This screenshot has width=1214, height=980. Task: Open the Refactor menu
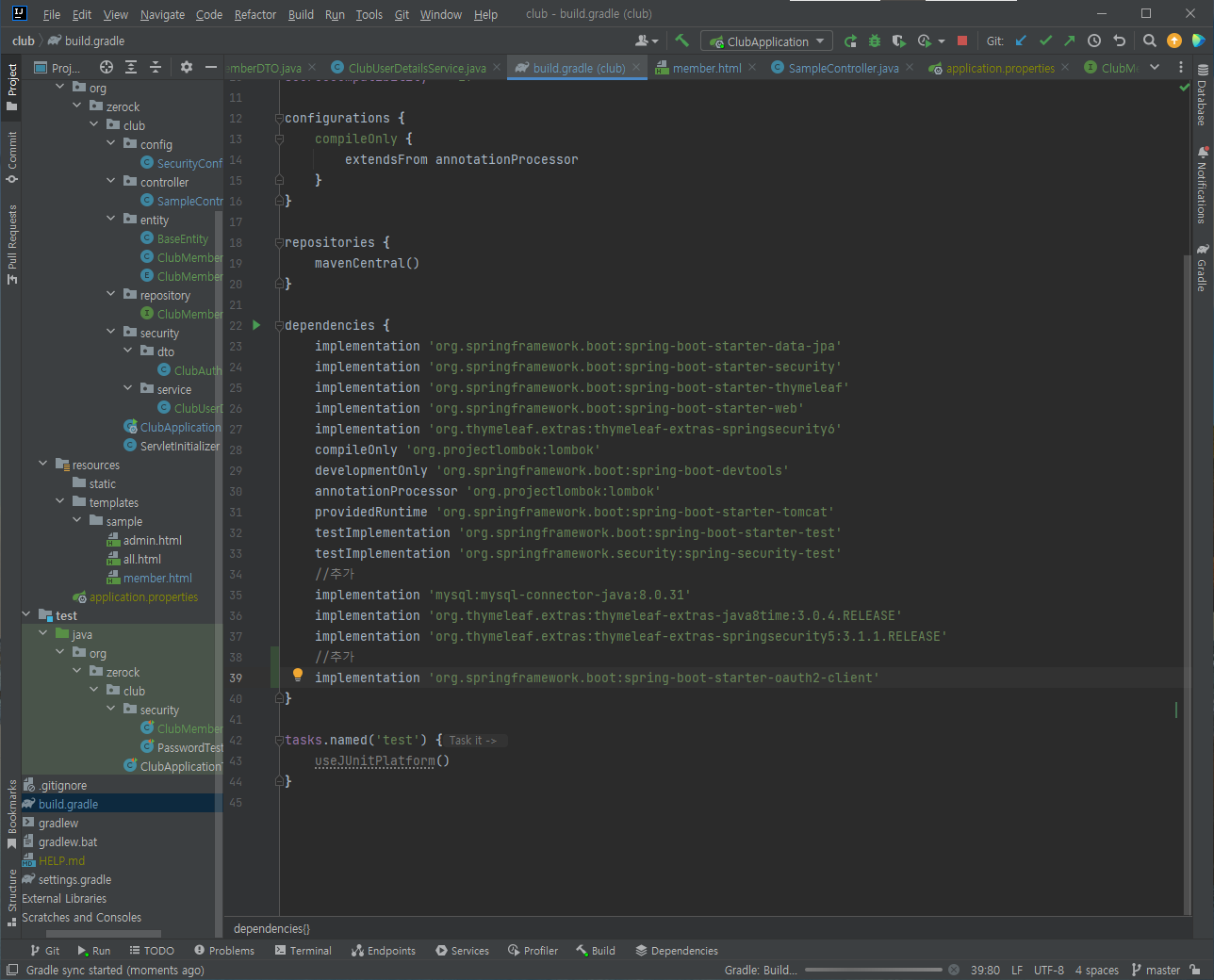[255, 14]
